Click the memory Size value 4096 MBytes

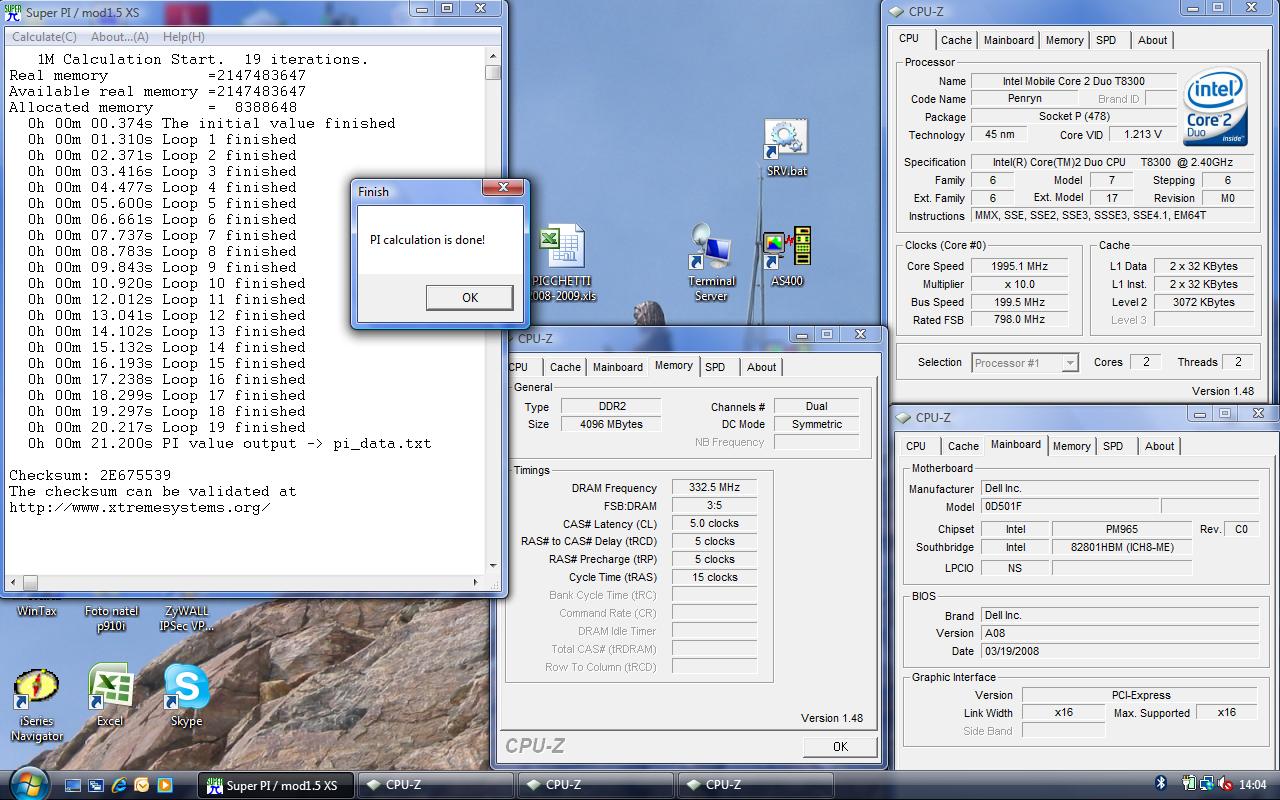pyautogui.click(x=611, y=424)
